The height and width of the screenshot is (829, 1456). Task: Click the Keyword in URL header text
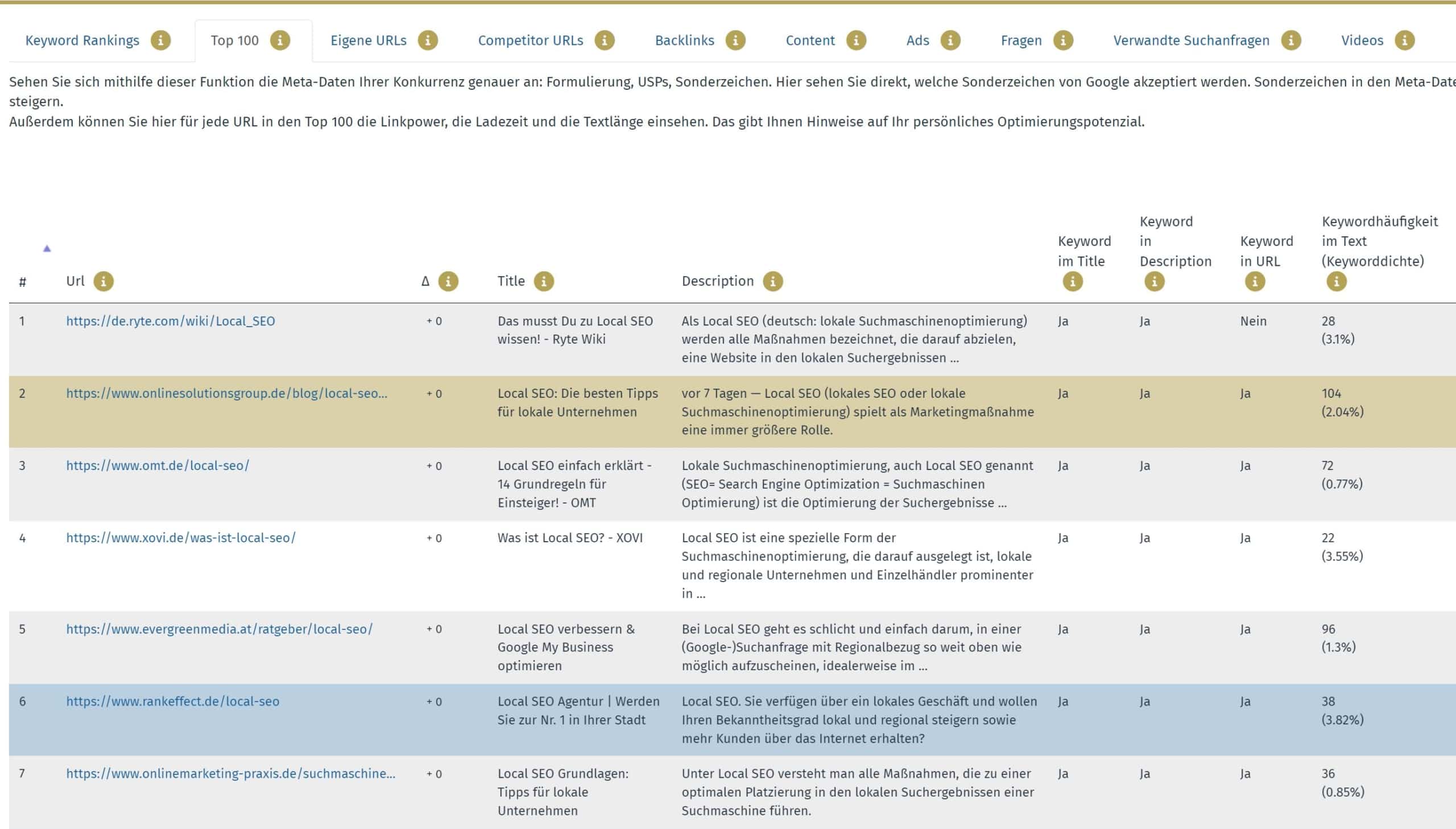pos(1267,251)
